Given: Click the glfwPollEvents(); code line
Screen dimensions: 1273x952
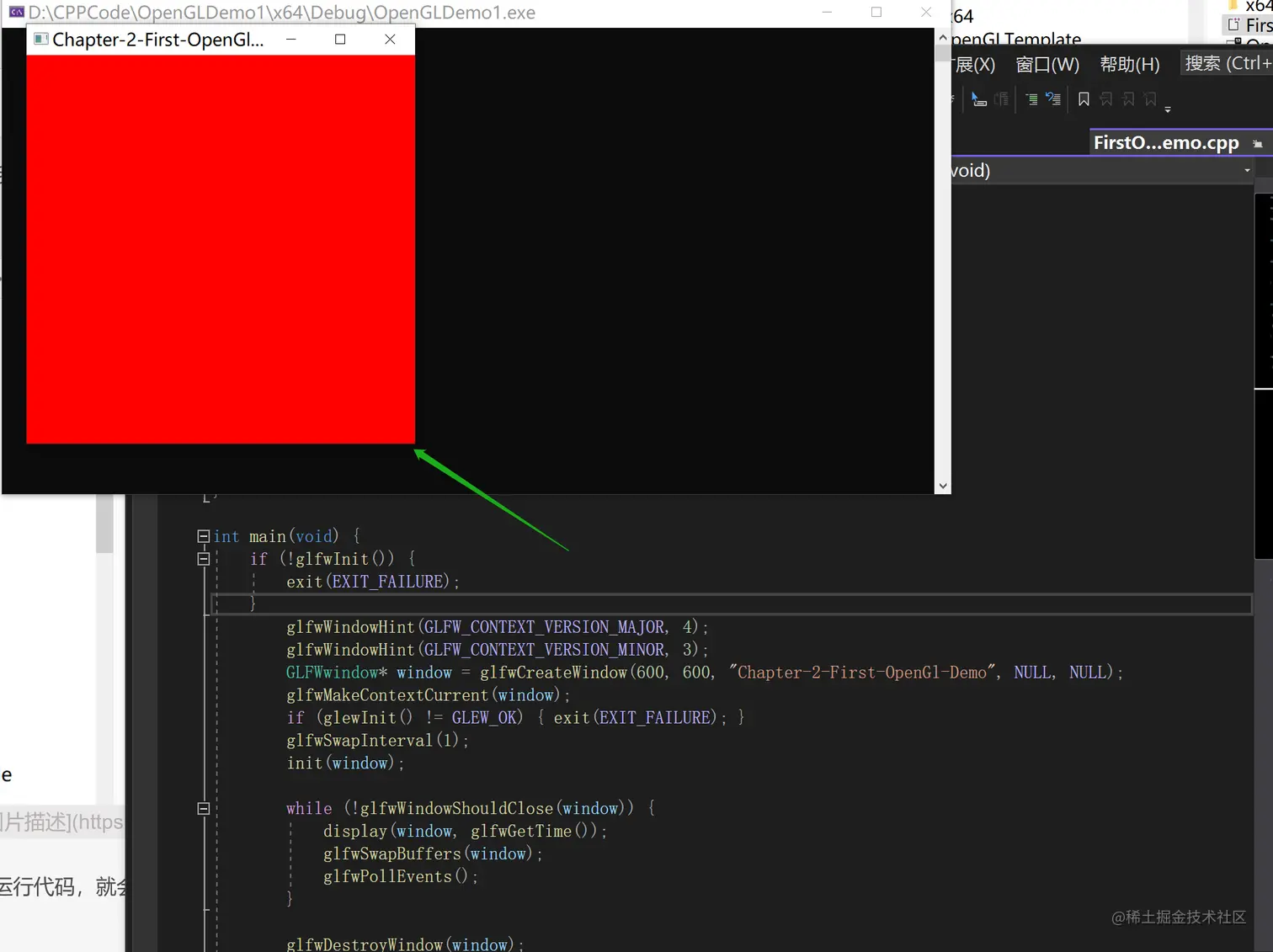Looking at the screenshot, I should click(x=401, y=876).
